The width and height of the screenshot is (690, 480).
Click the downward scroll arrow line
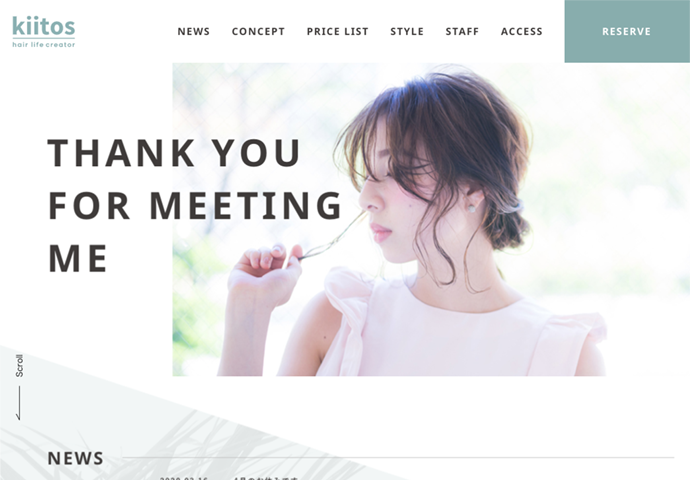point(18,403)
